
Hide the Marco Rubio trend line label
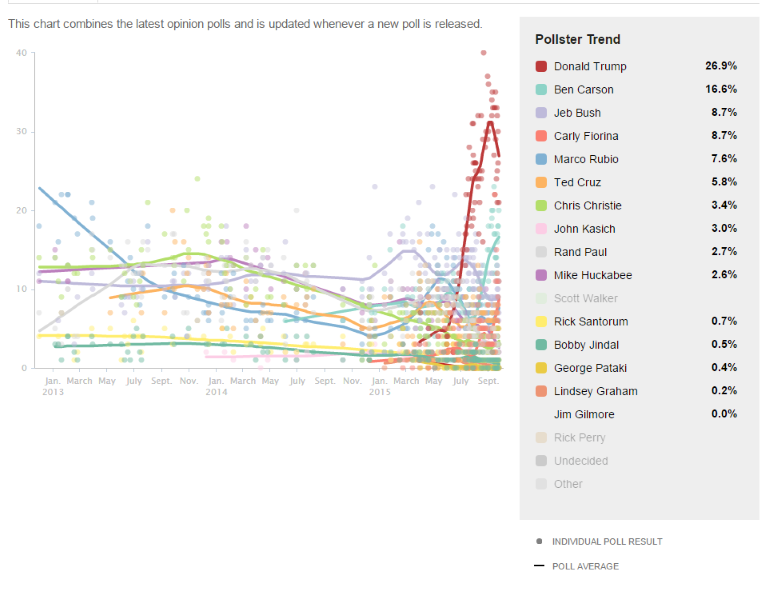tap(586, 159)
